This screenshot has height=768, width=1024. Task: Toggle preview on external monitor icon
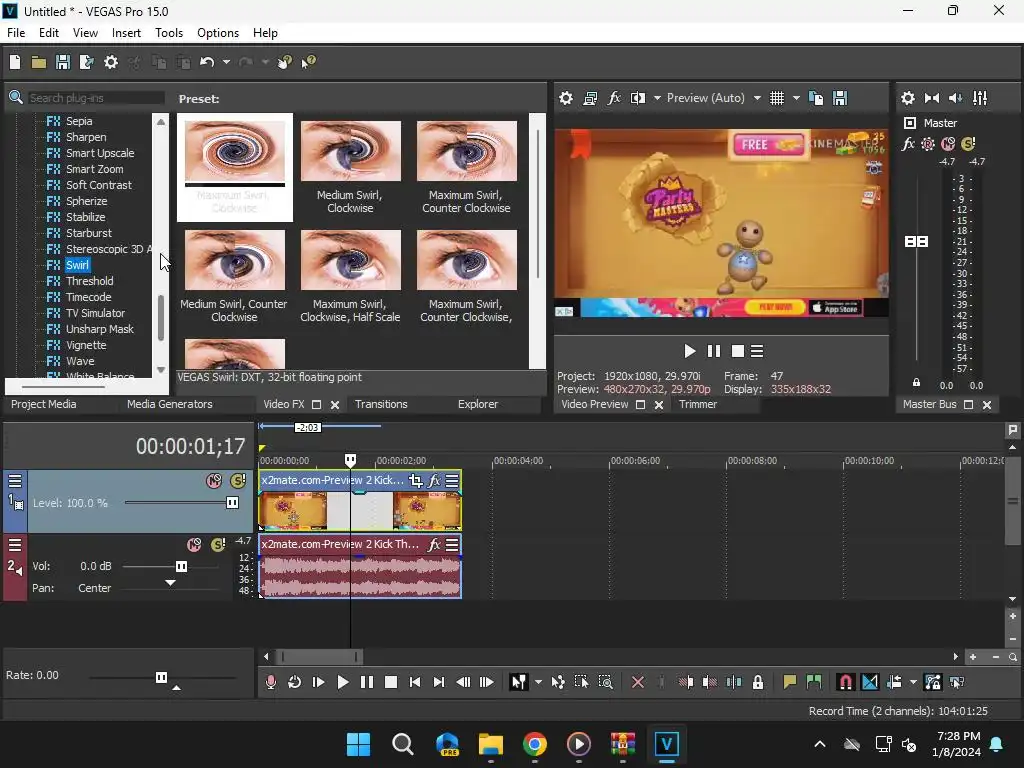tap(590, 98)
